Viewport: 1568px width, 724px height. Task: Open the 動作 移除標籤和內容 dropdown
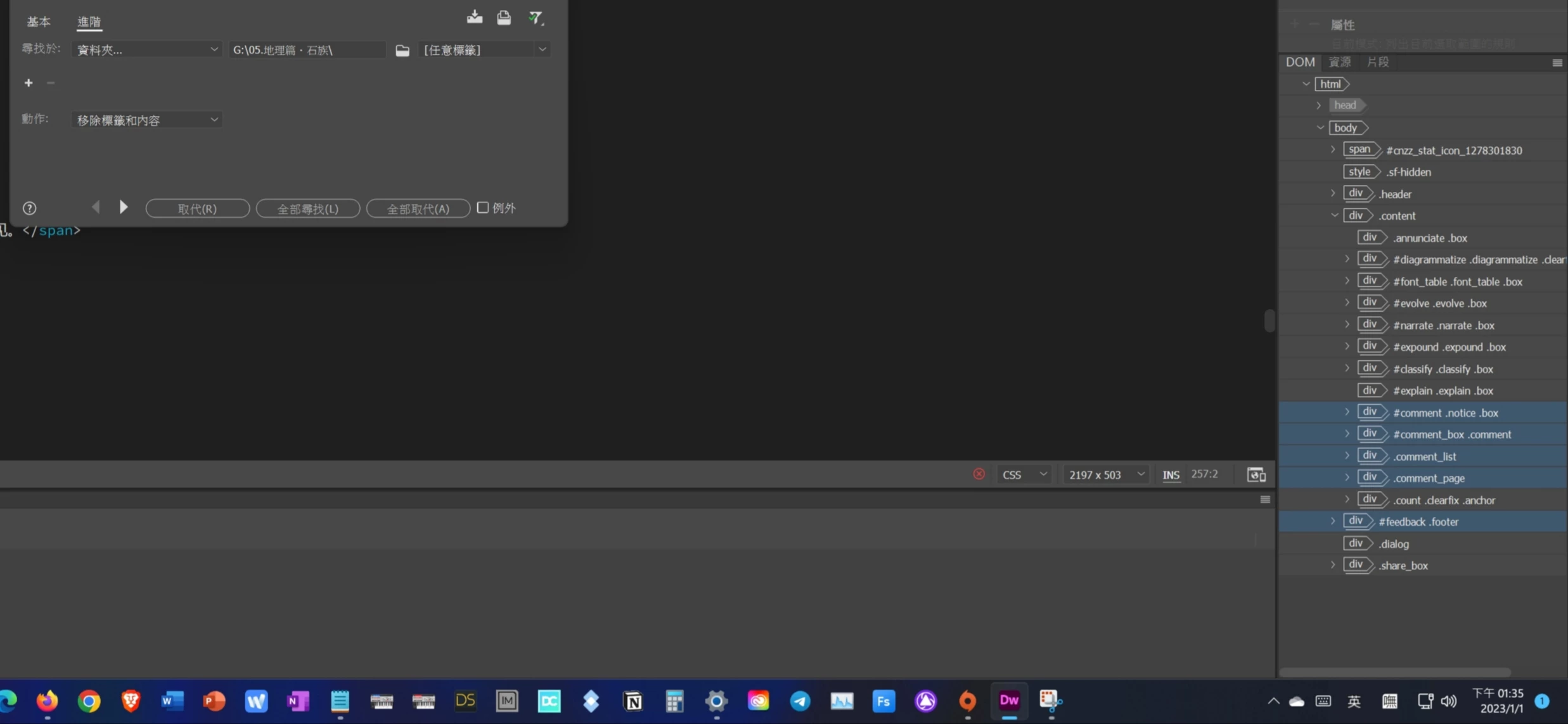(146, 120)
